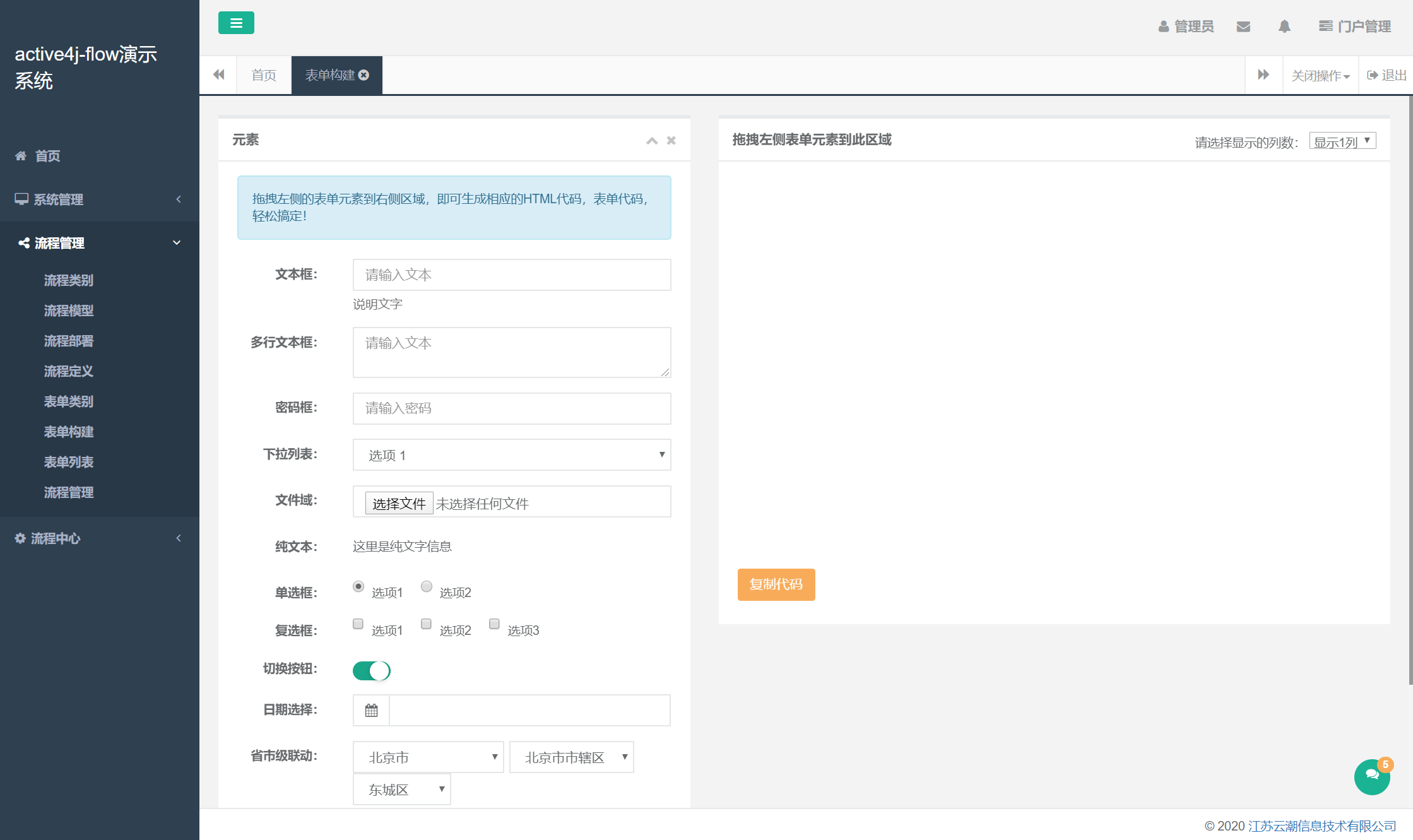Open the 选项 1 下拉列表 dropdown
This screenshot has height=840, width=1413.
512,455
